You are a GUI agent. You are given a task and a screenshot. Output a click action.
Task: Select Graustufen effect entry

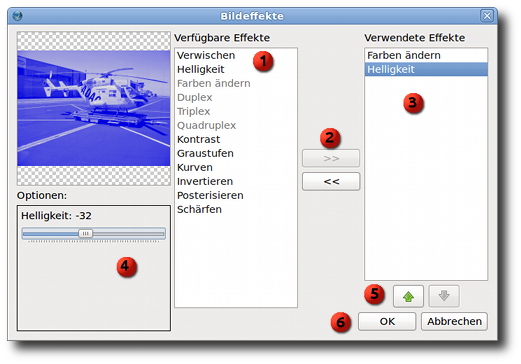point(205,153)
